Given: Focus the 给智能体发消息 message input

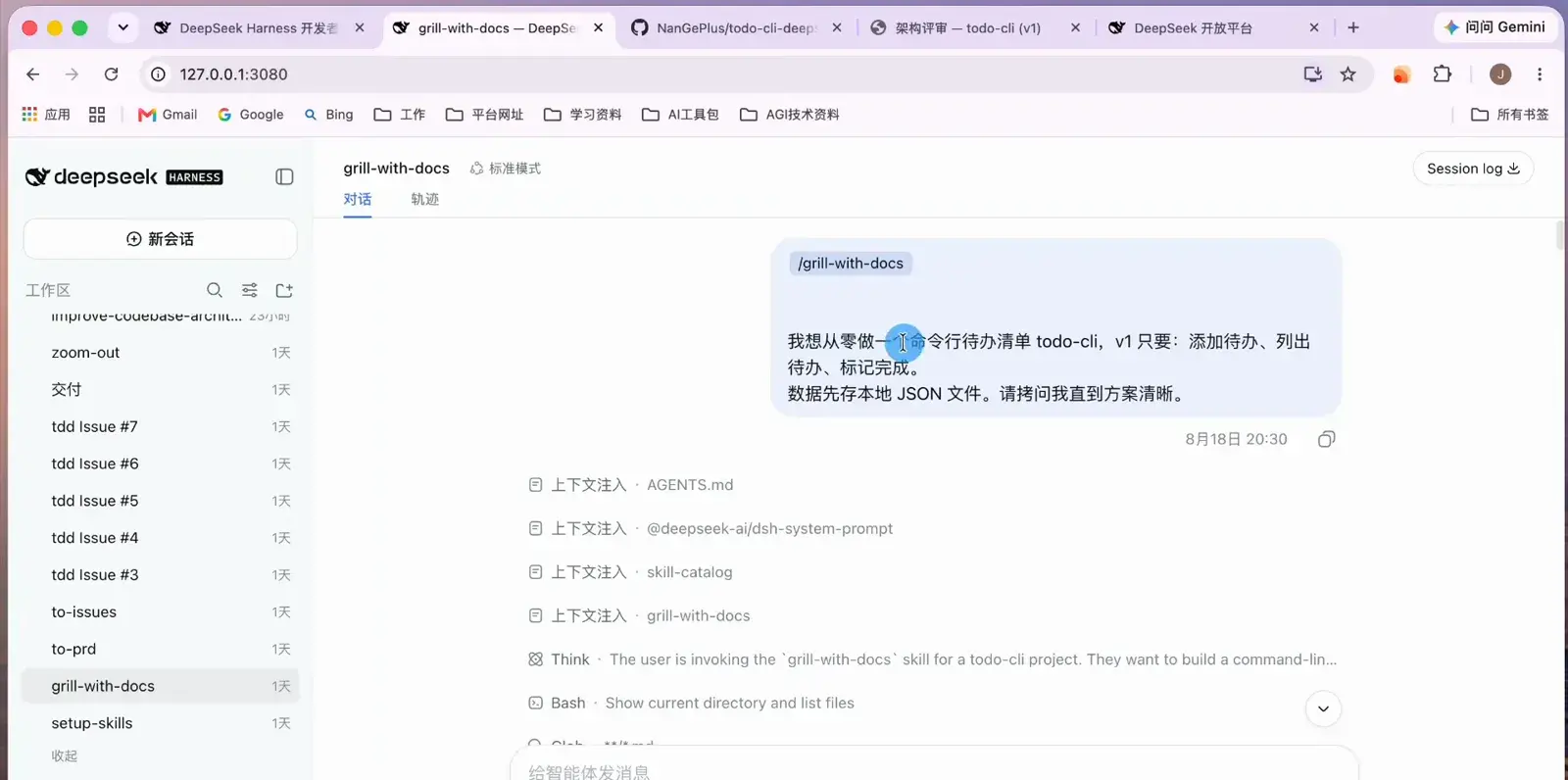Looking at the screenshot, I should pyautogui.click(x=934, y=770).
